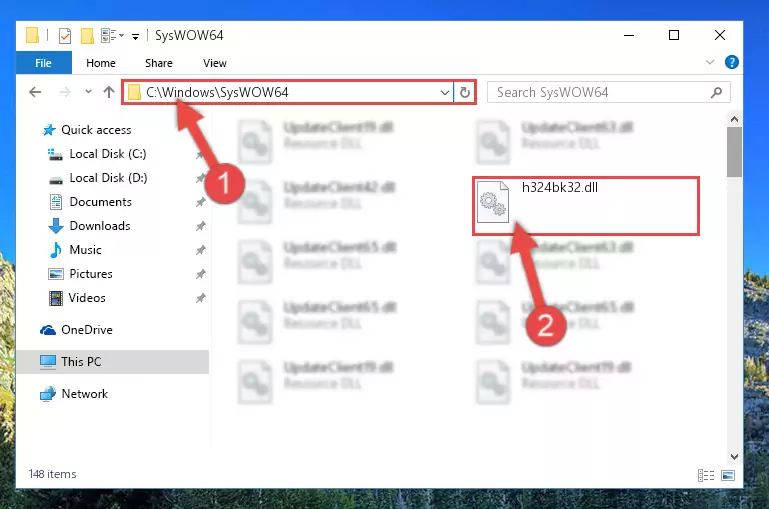Click the New folder icon in title bar

click(x=87, y=36)
